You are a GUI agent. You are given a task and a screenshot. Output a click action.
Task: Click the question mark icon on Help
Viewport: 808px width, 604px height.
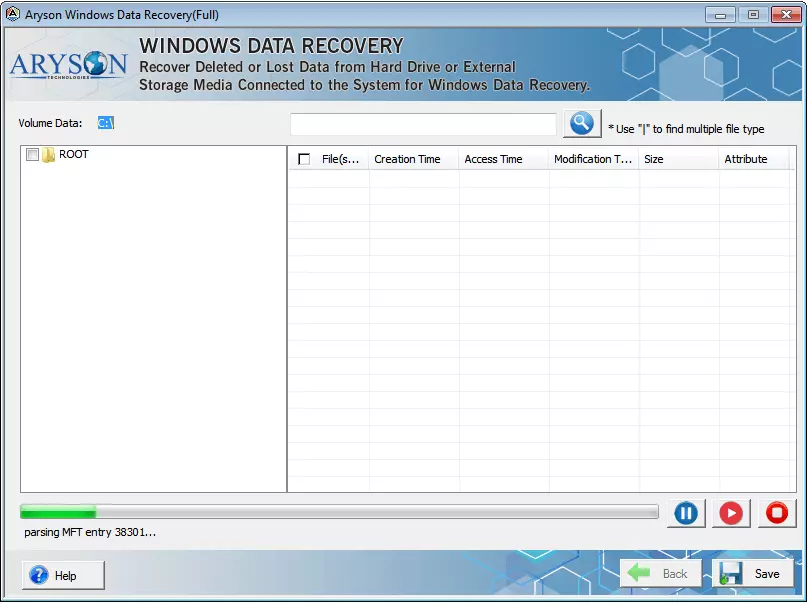tap(39, 575)
